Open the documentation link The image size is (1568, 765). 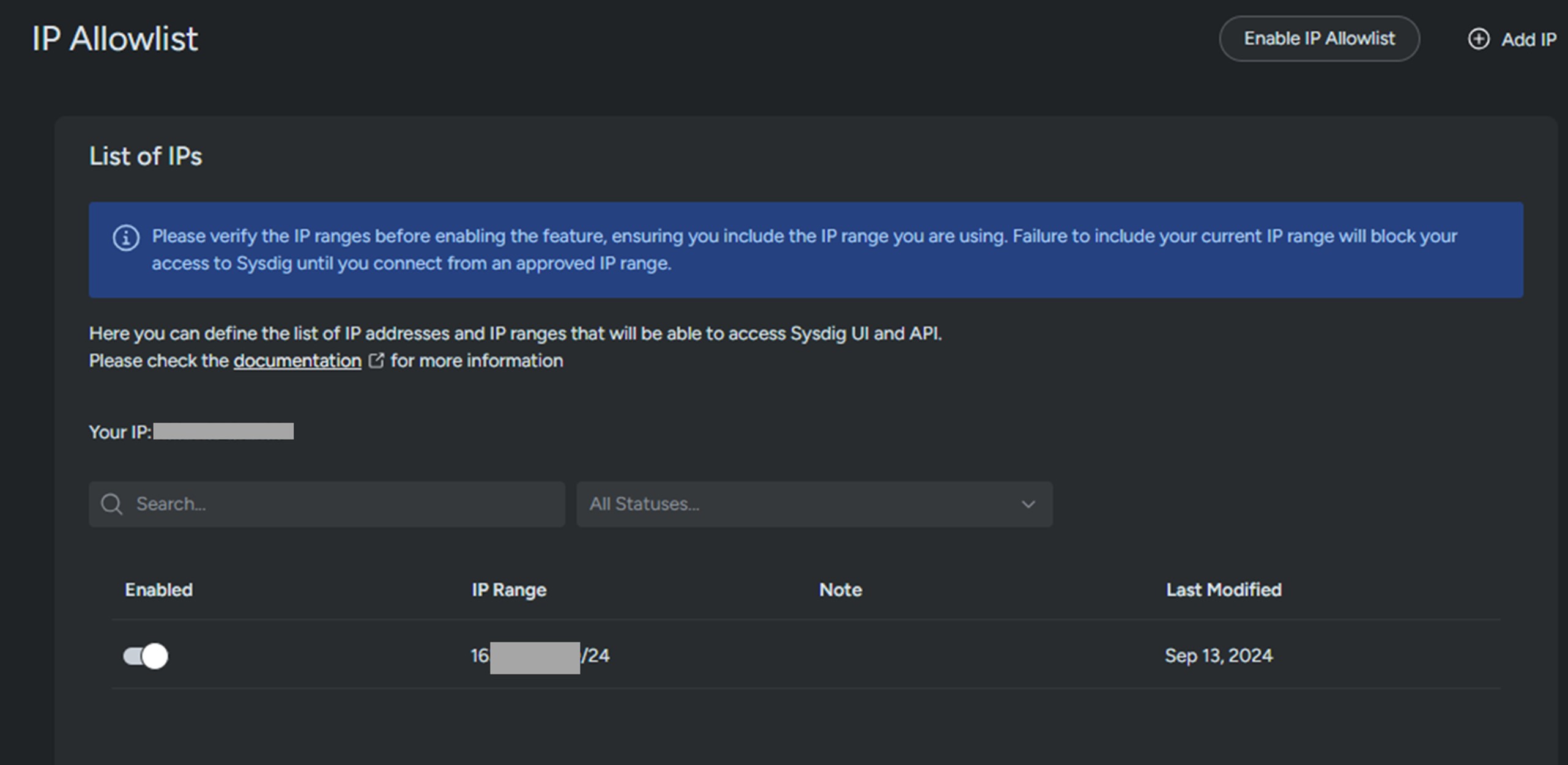[297, 361]
